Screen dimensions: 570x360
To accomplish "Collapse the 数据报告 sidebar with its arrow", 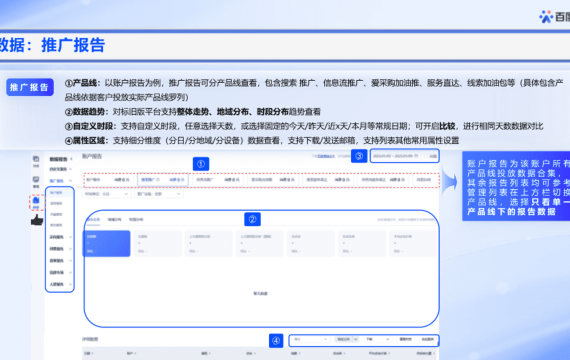I will click(71, 159).
